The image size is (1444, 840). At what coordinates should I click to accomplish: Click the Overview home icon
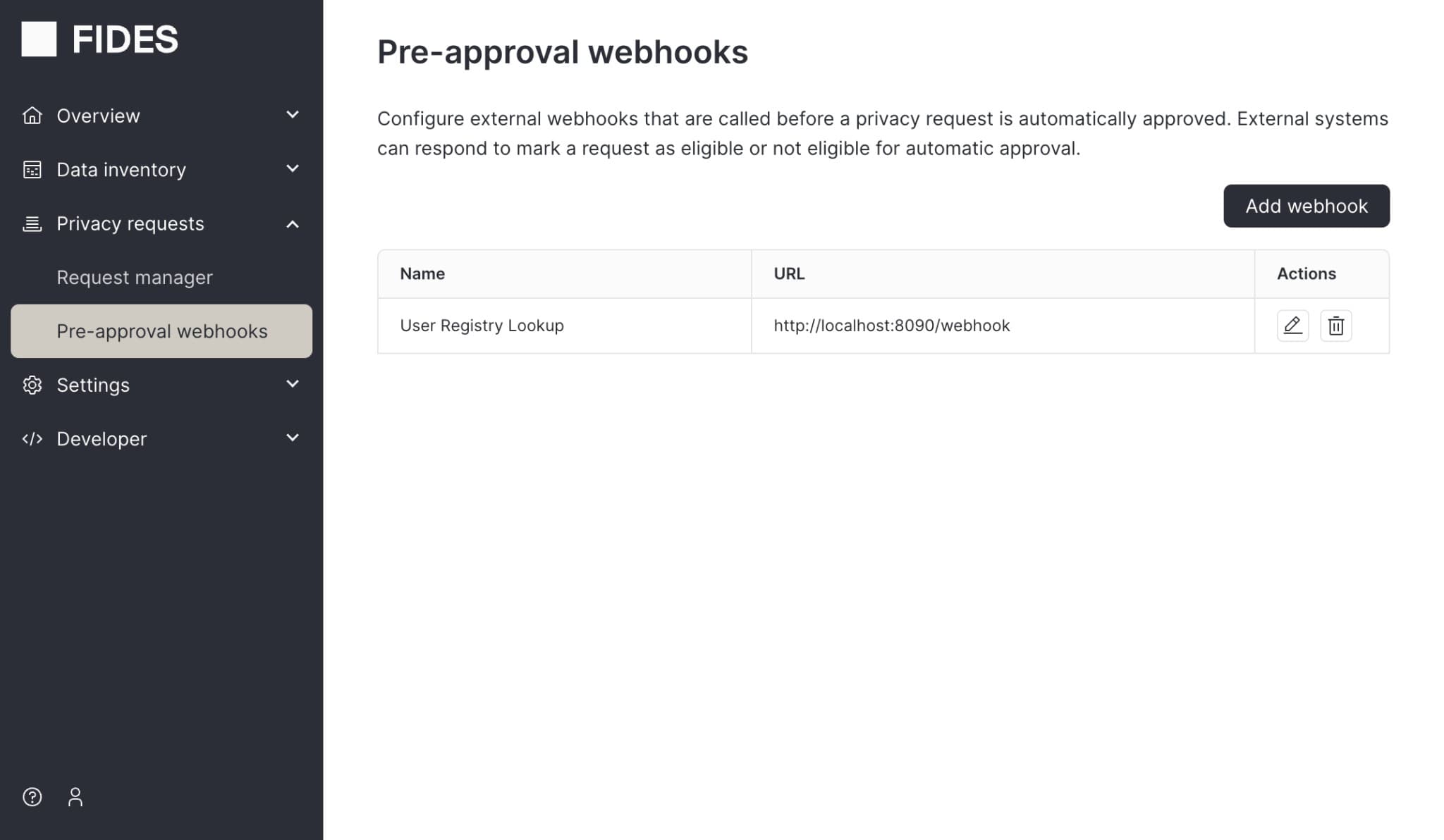pyautogui.click(x=32, y=115)
